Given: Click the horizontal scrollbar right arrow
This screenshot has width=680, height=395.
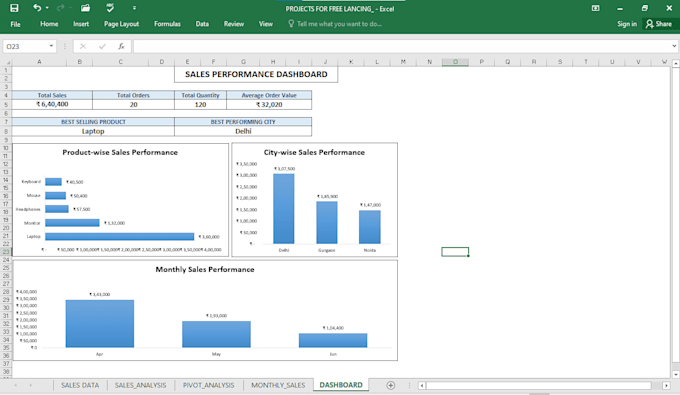Looking at the screenshot, I should (x=667, y=385).
